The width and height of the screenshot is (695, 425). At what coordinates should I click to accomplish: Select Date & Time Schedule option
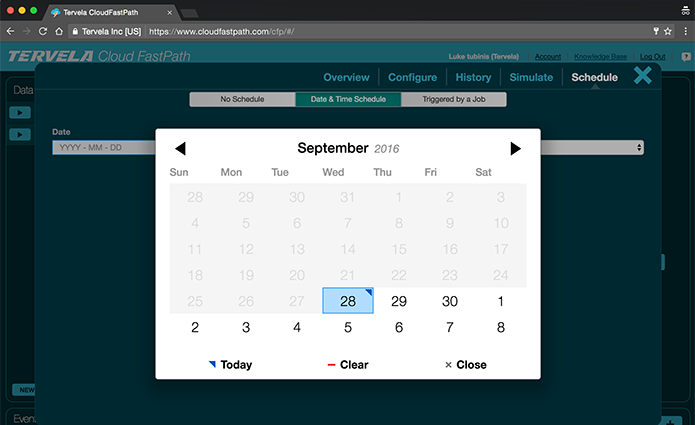(x=348, y=99)
